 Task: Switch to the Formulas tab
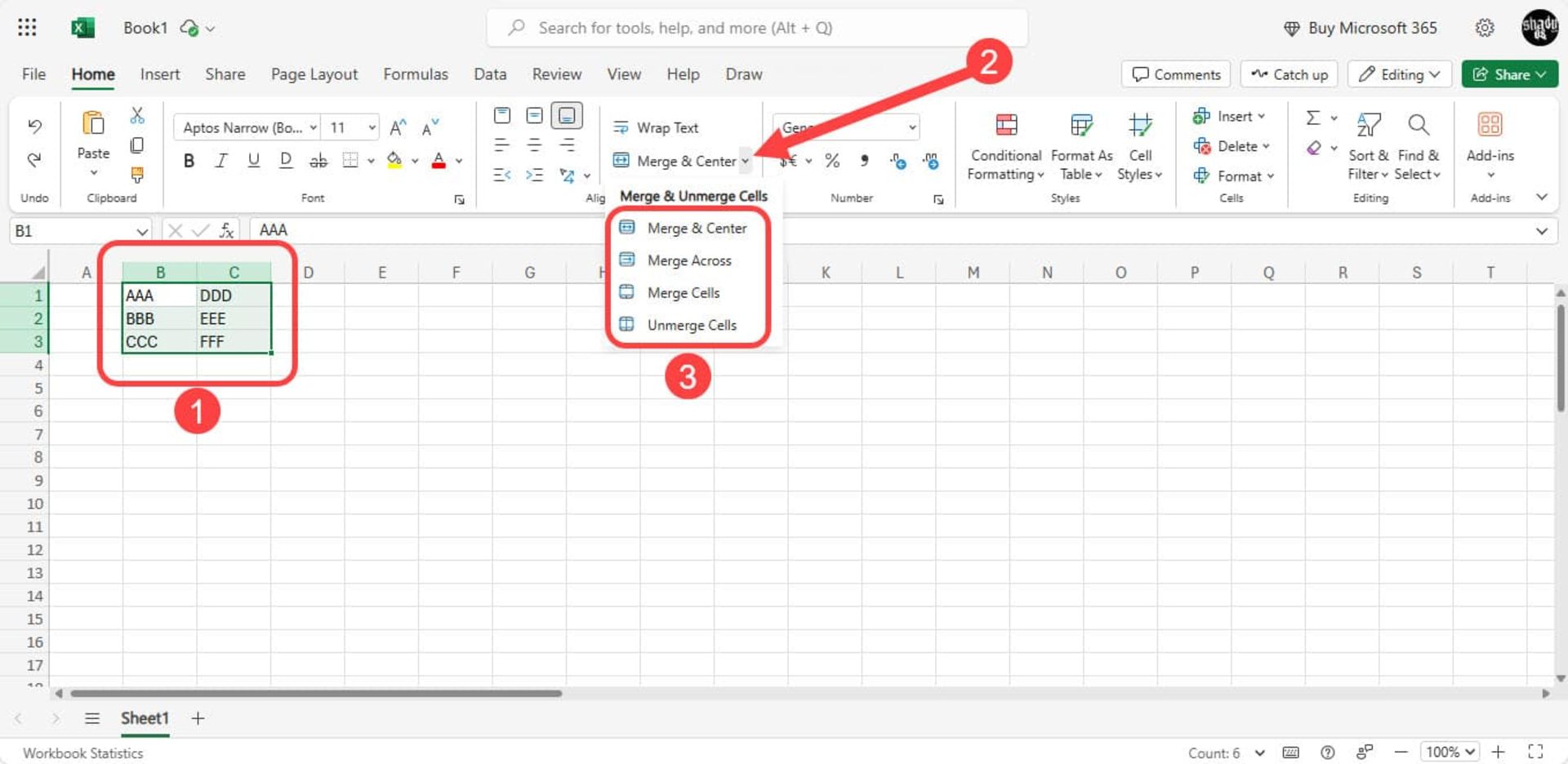(415, 74)
